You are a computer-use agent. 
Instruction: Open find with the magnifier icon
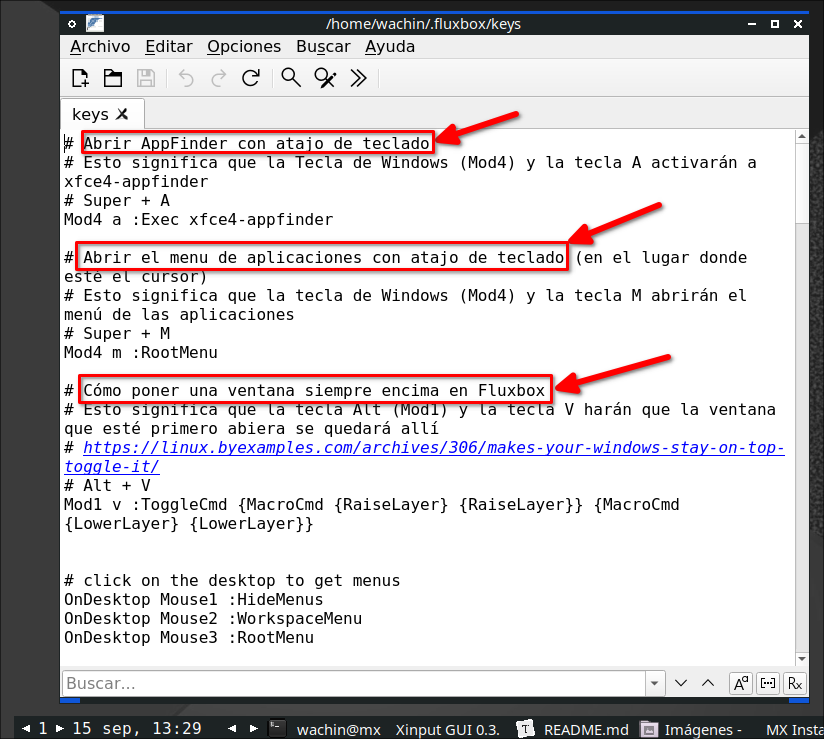291,78
